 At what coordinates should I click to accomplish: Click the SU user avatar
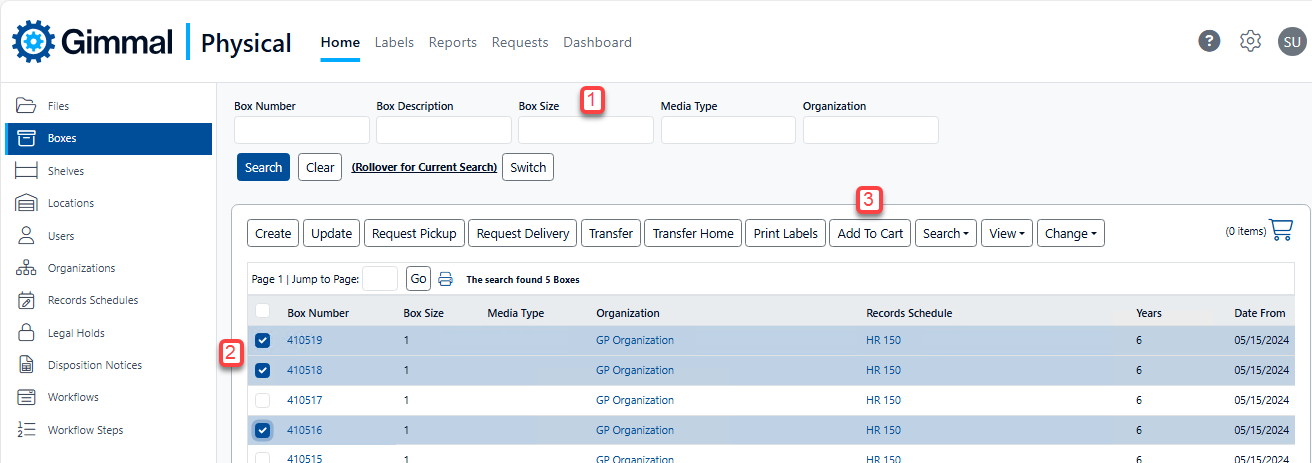click(x=1292, y=41)
